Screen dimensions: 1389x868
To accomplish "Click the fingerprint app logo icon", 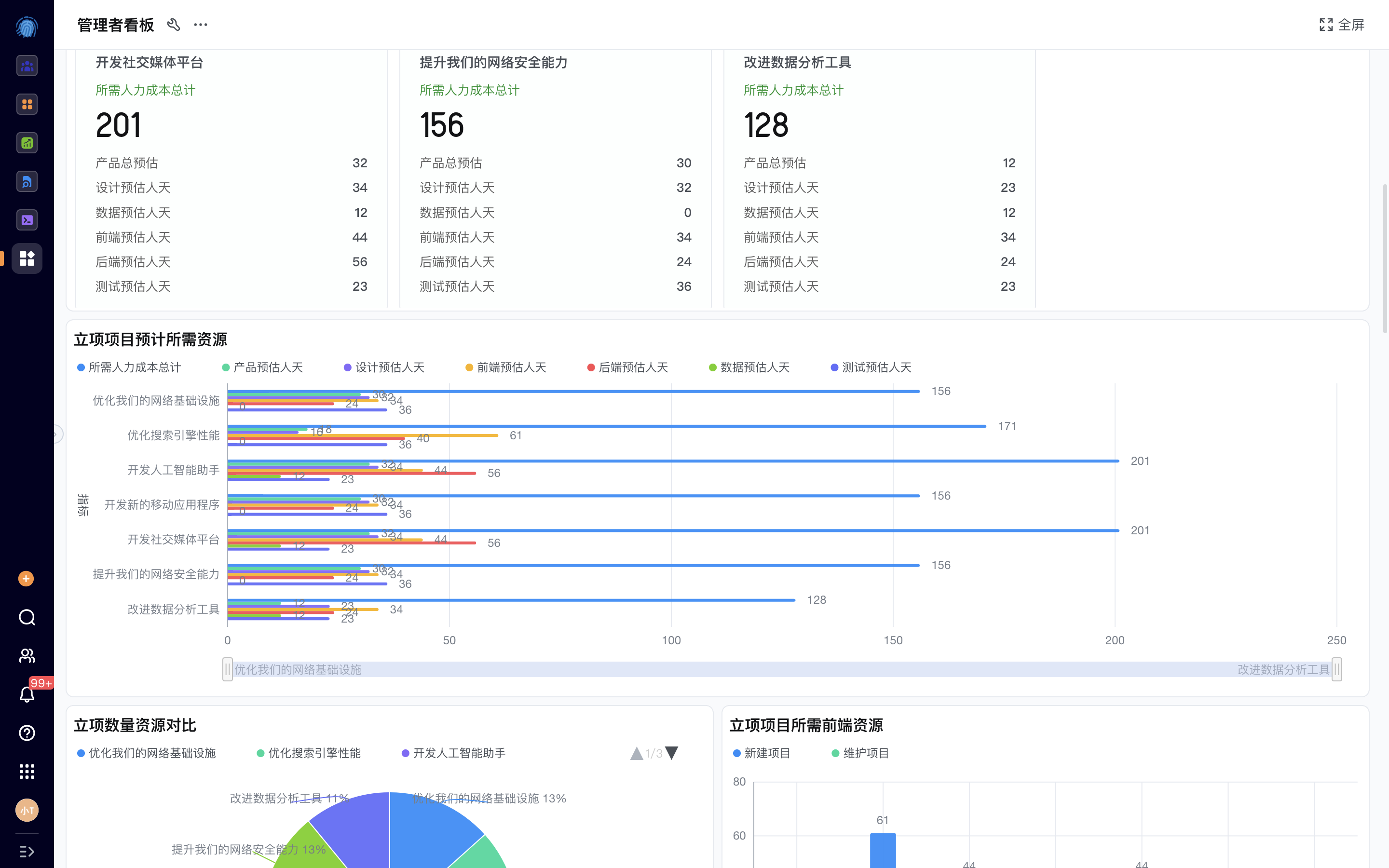I will coord(27,27).
